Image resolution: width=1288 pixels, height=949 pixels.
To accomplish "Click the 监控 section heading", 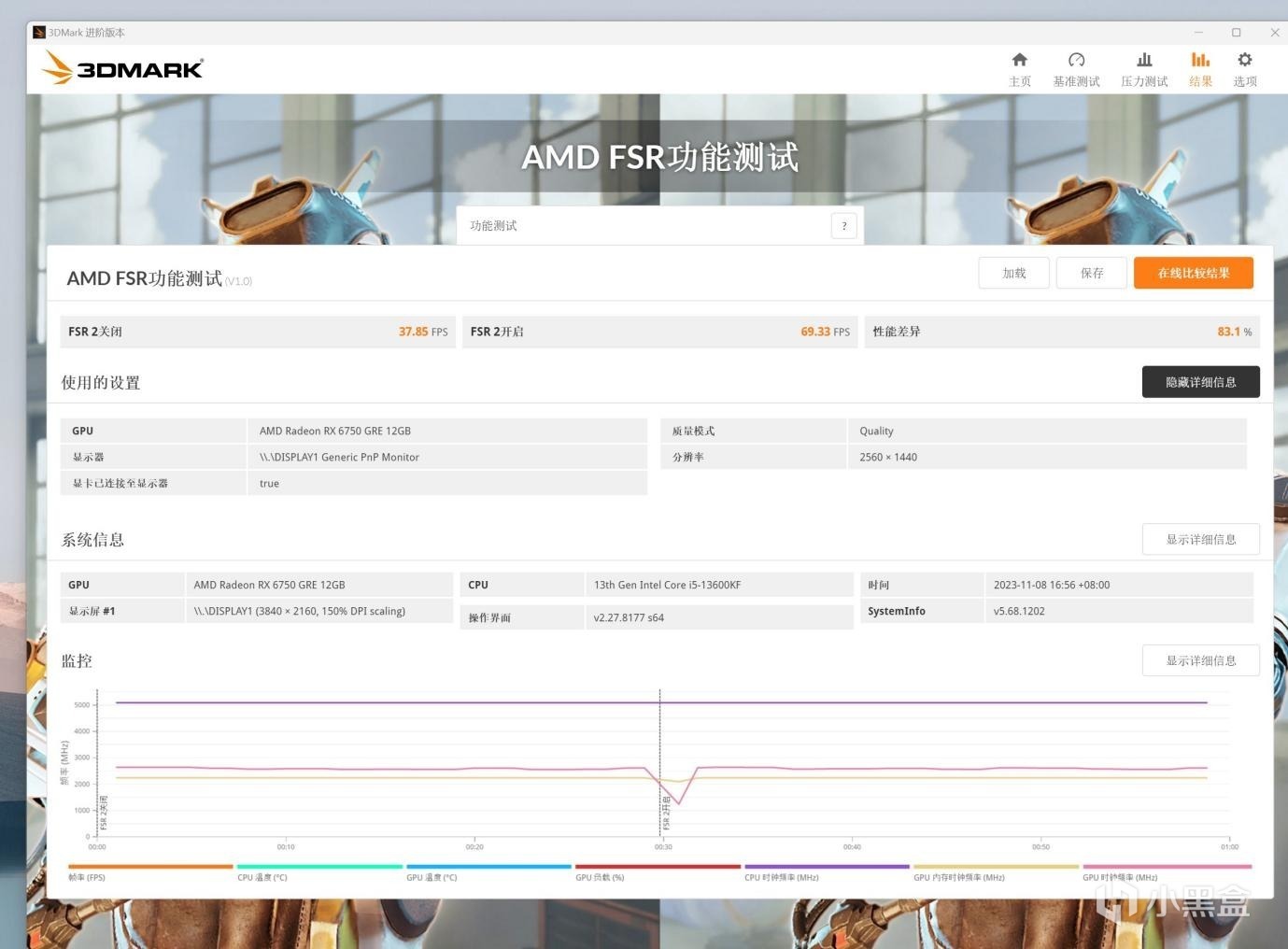I will (77, 661).
